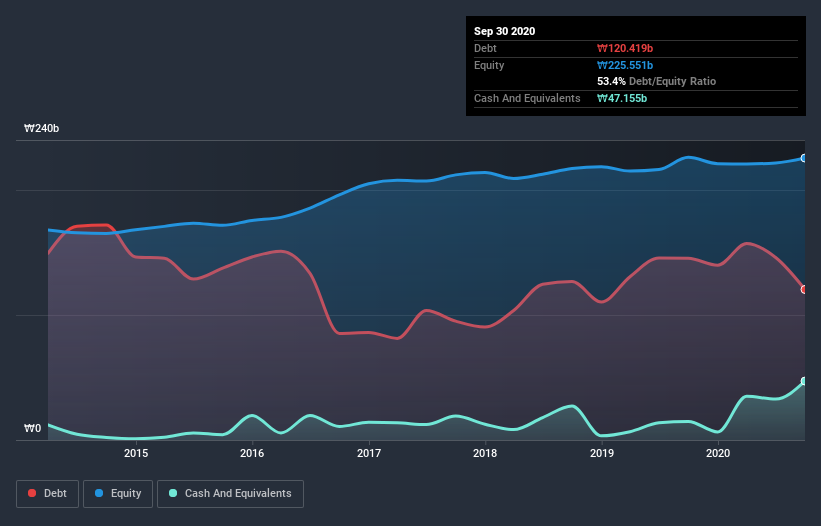Click the ₩120.419b debt value
Viewport: 821px width, 526px height.
(x=625, y=48)
